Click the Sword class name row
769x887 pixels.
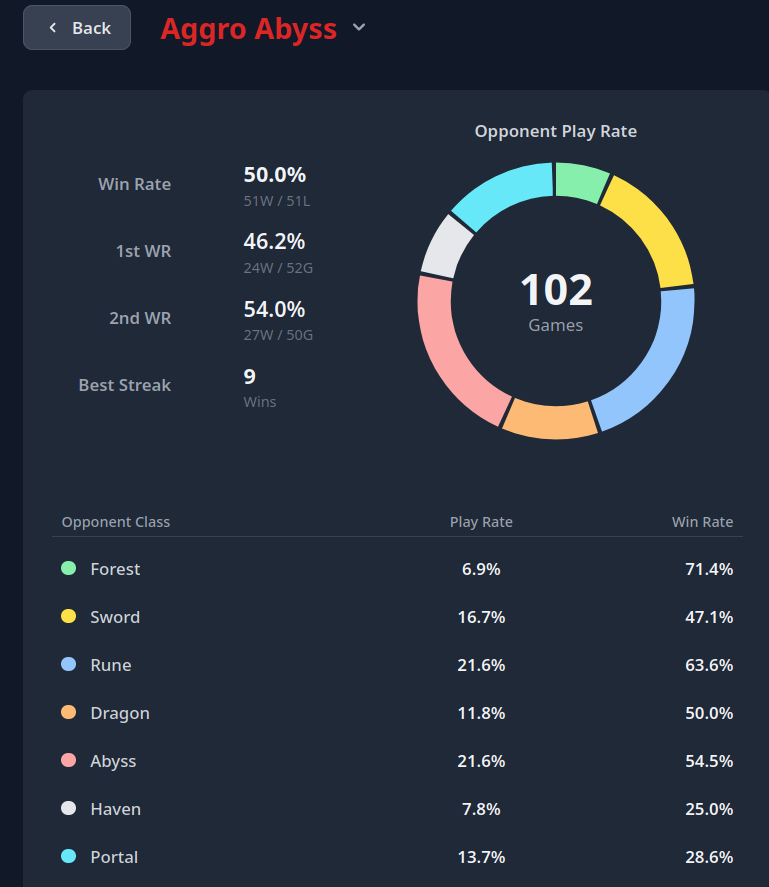(115, 617)
